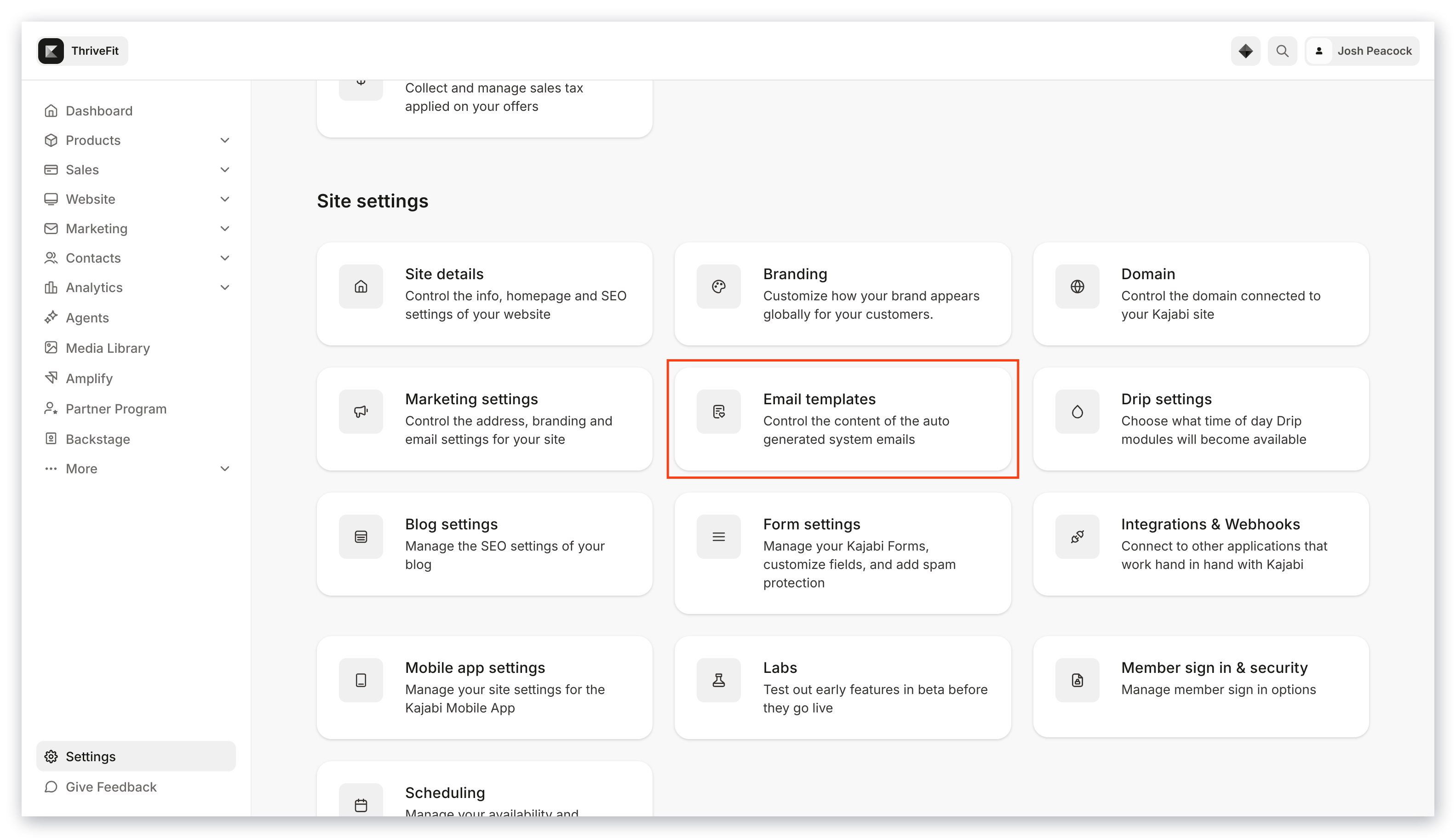Expand the Contacts menu chevron
The image size is (1456, 838).
point(224,257)
